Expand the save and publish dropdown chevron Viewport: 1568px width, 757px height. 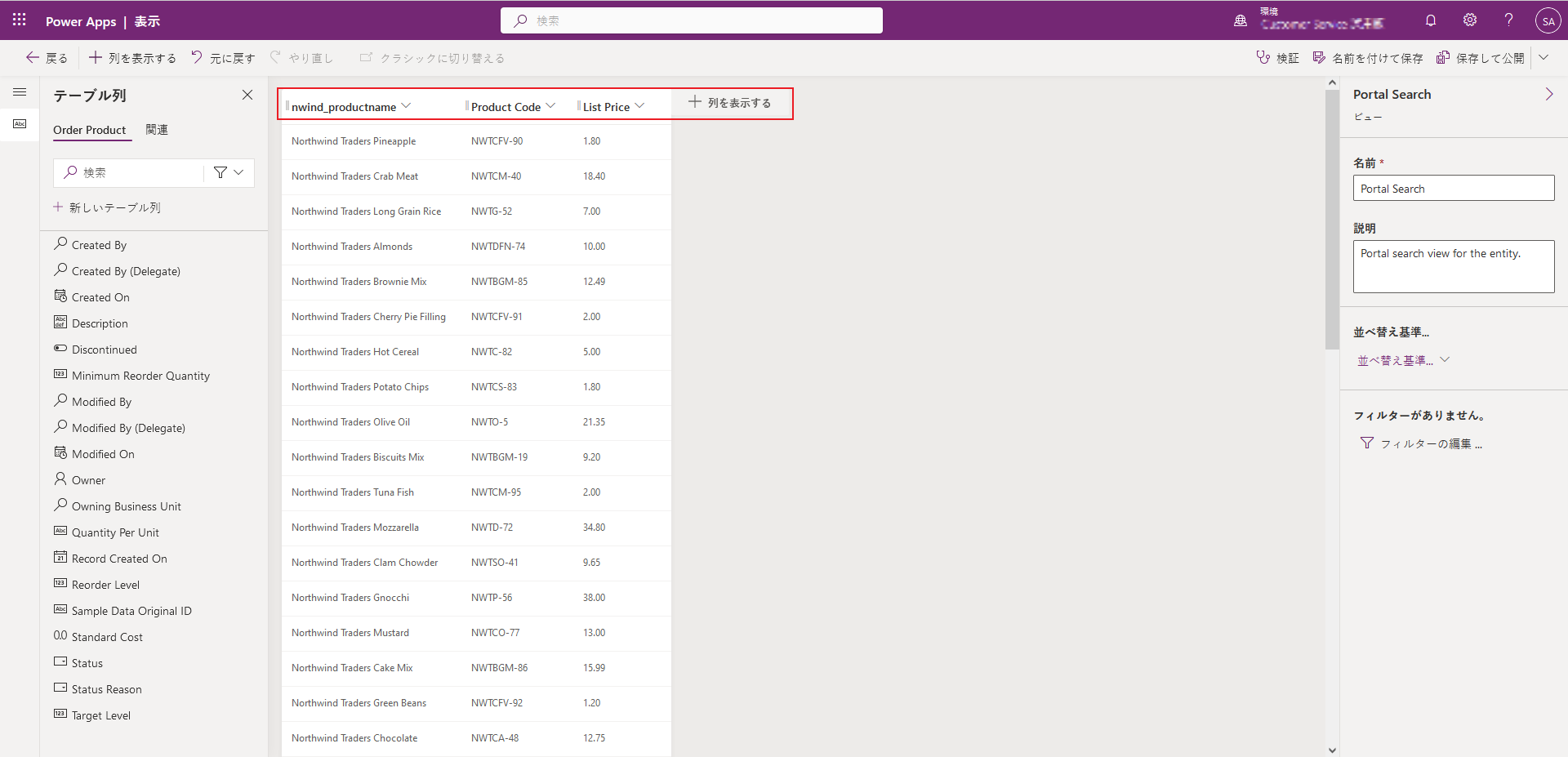click(x=1543, y=58)
